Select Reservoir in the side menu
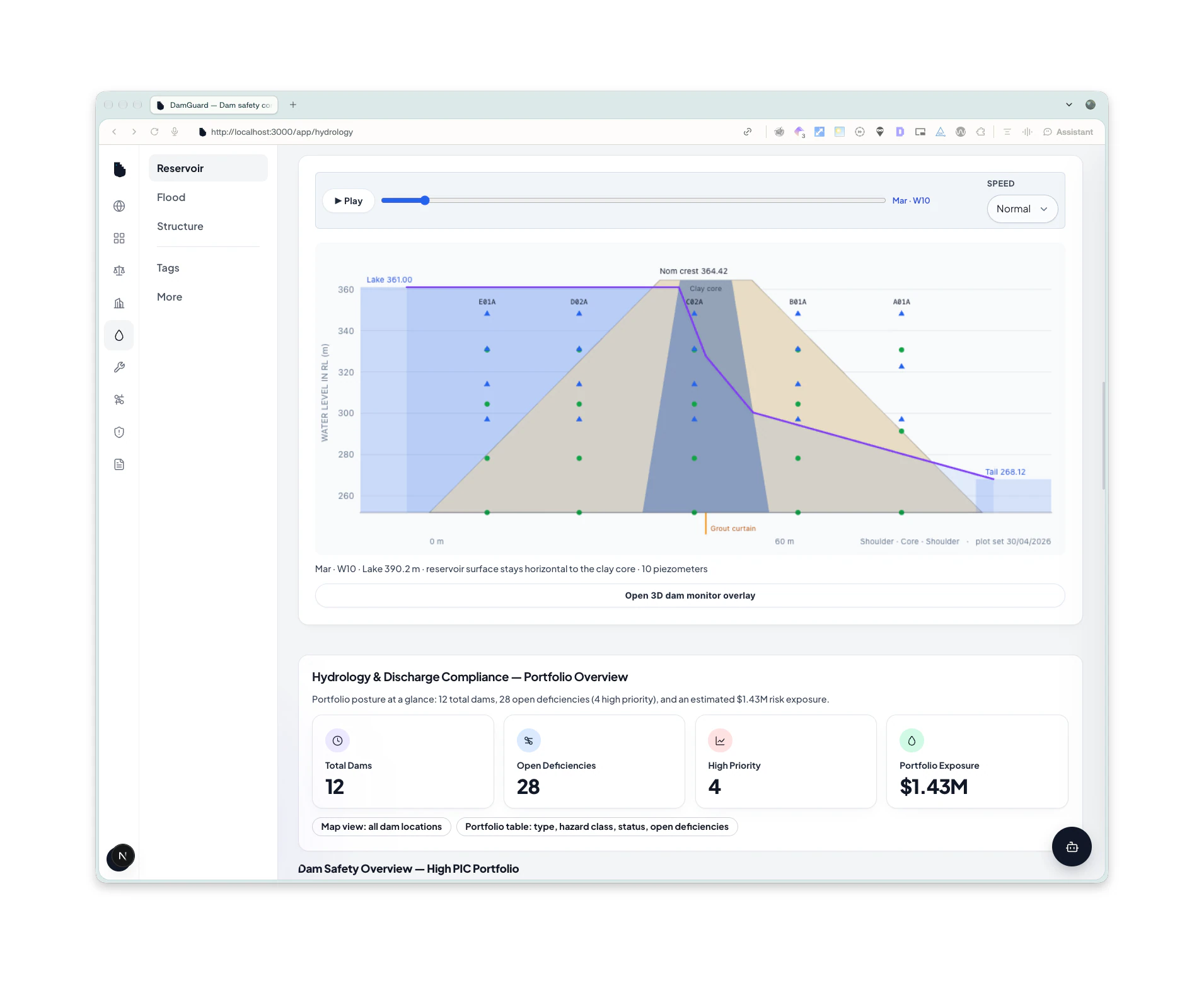 [x=208, y=168]
